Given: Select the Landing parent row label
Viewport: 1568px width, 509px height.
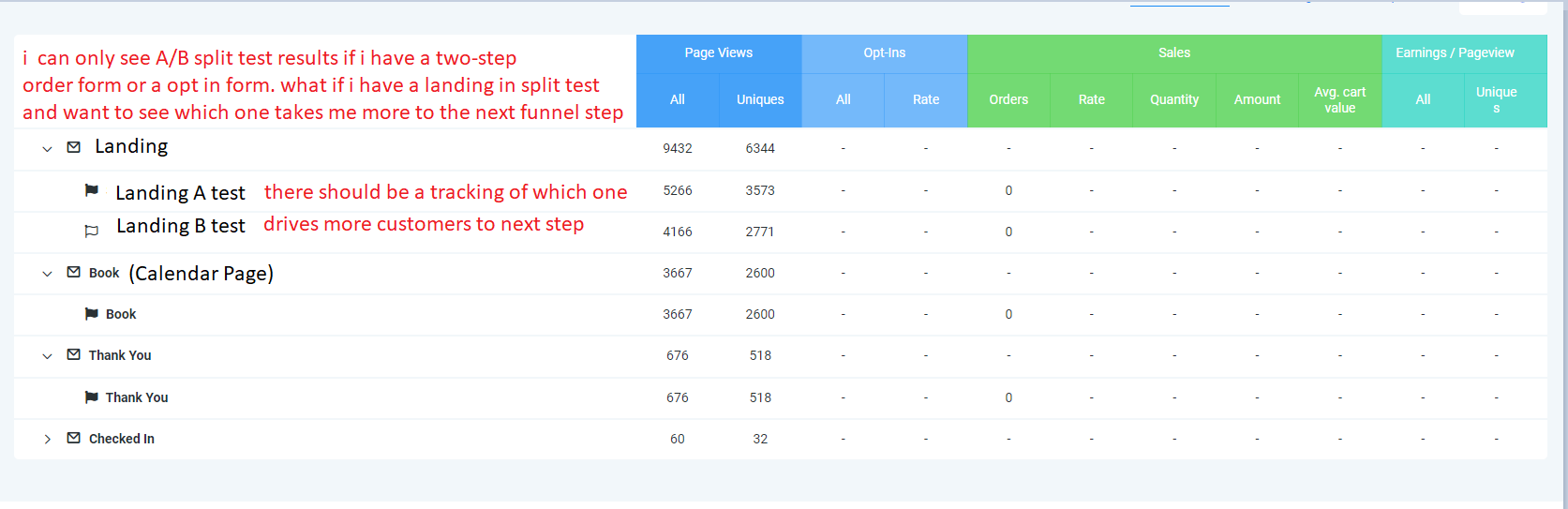Looking at the screenshot, I should coord(131,146).
